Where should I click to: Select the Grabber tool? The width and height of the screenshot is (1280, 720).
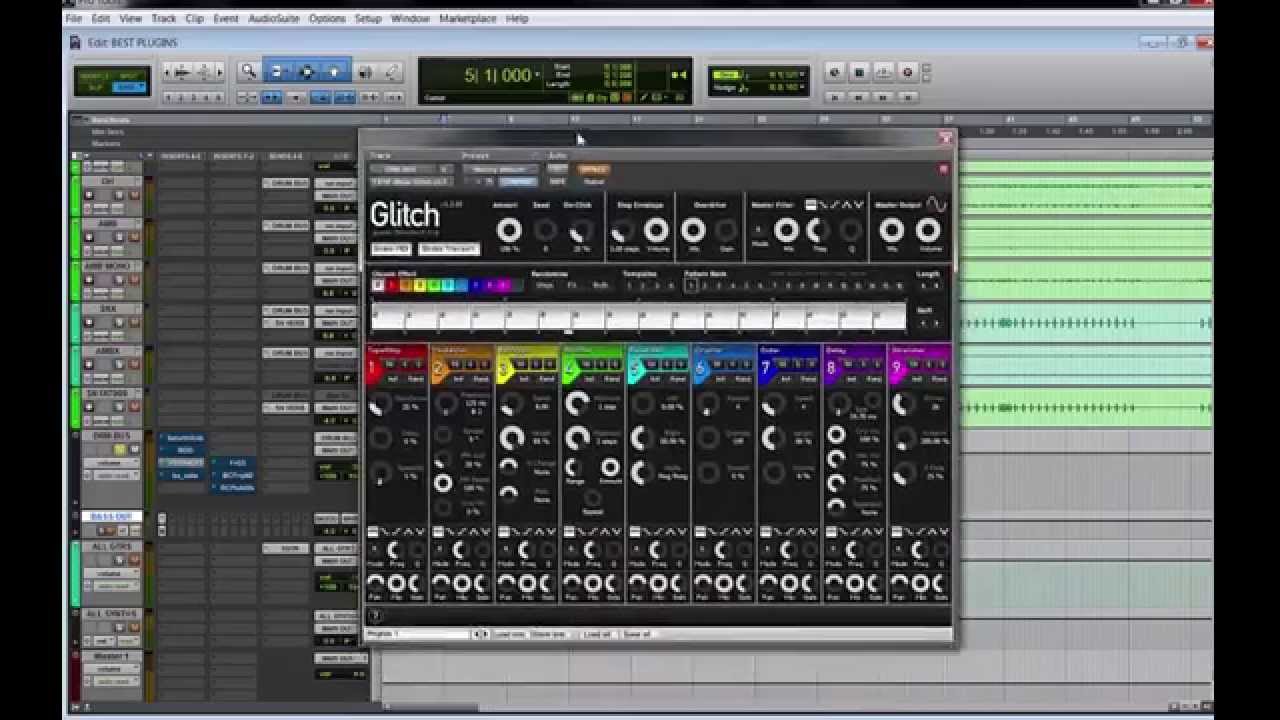pos(334,72)
